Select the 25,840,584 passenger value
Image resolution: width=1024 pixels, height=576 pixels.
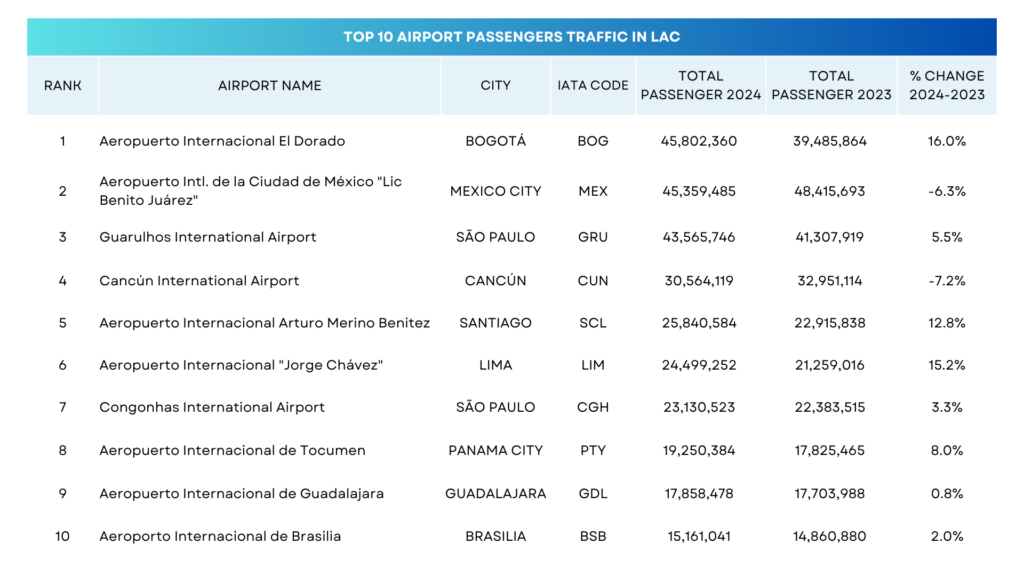tap(699, 323)
